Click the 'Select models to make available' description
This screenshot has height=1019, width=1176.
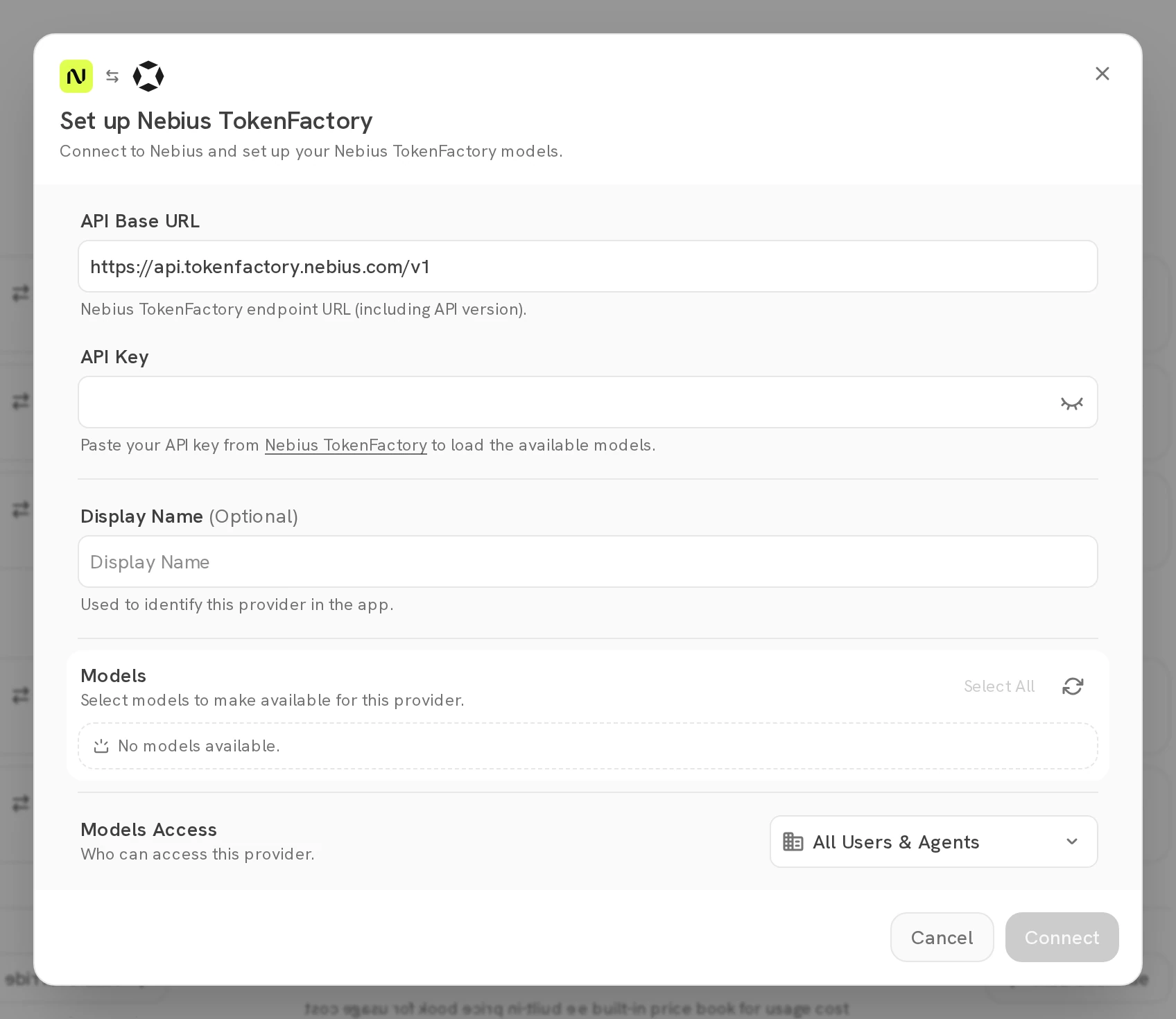(273, 700)
